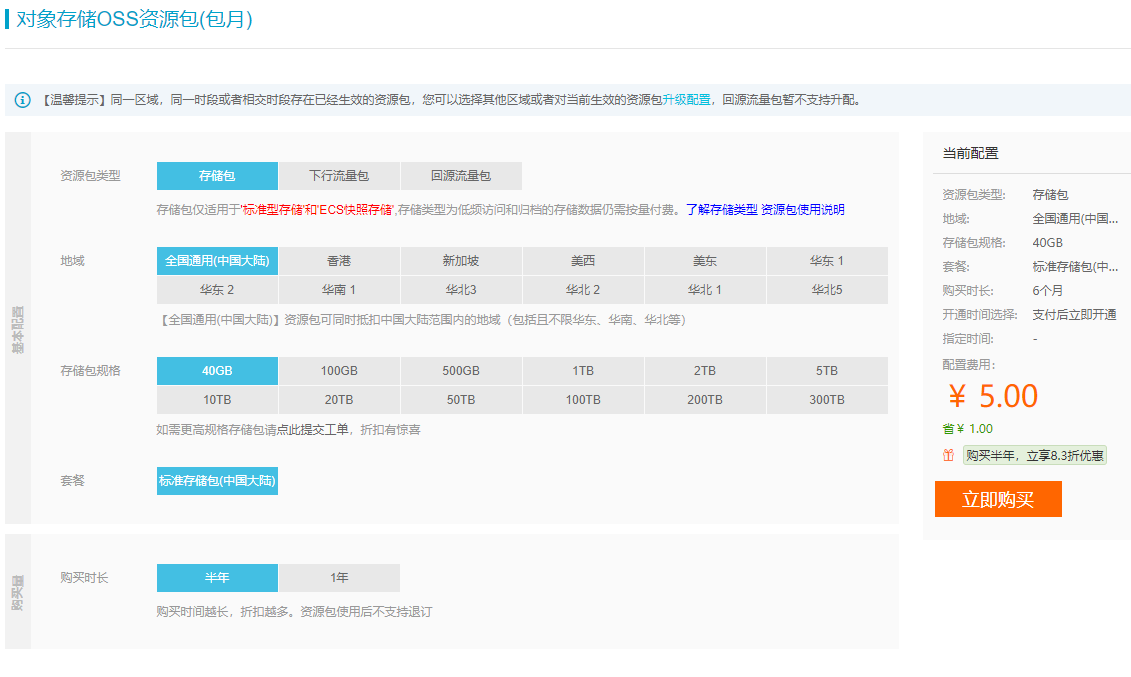Select 全国通用(中国大陆) region option

217,261
